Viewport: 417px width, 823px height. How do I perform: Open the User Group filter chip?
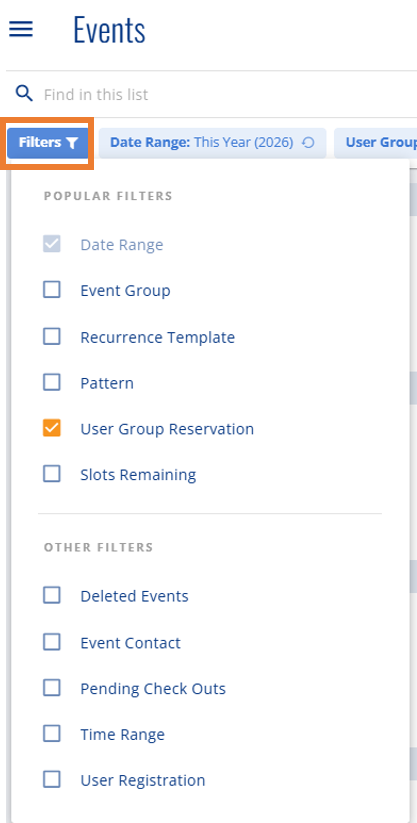[376, 143]
